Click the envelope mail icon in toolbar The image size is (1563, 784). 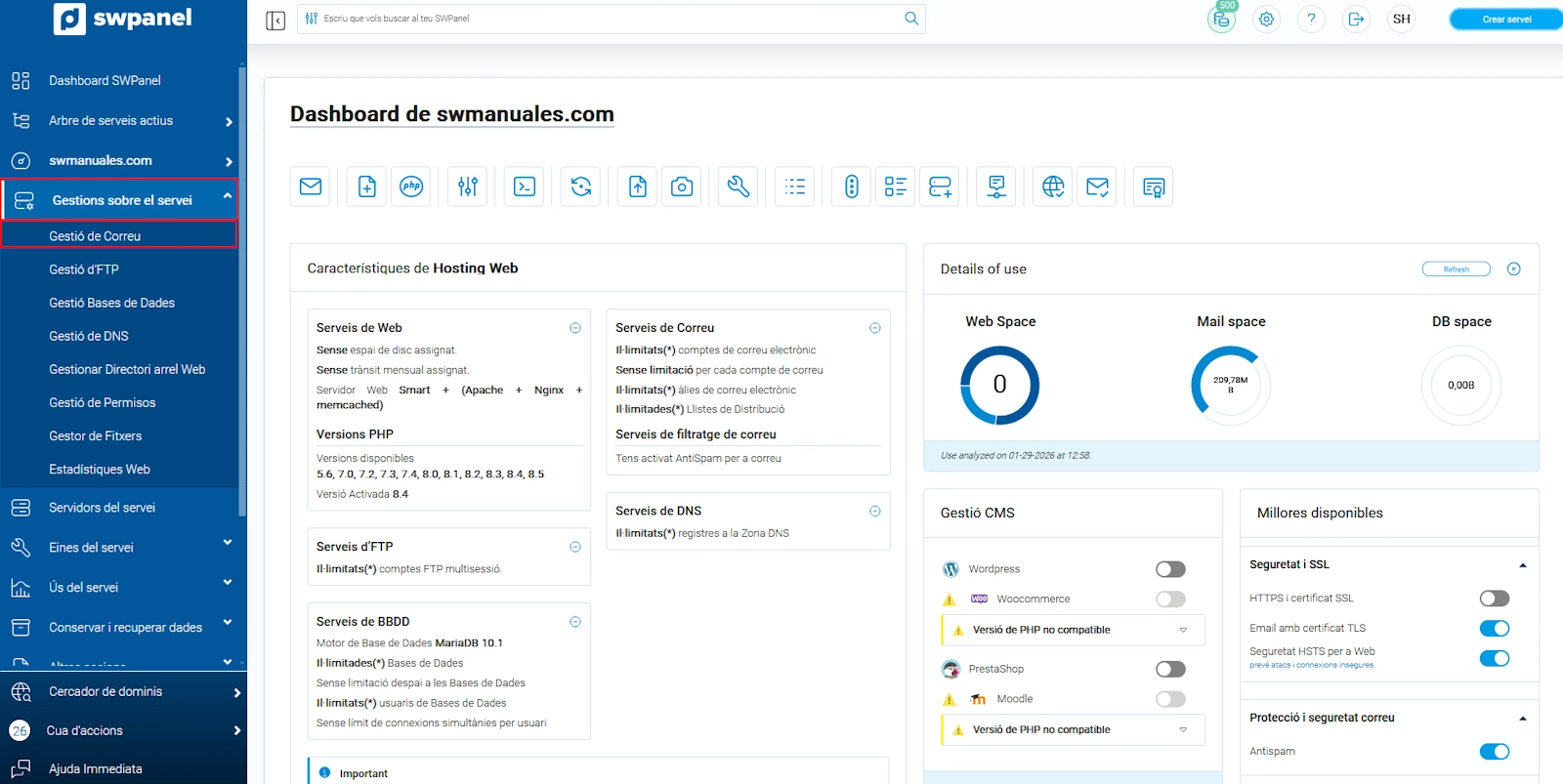311,186
